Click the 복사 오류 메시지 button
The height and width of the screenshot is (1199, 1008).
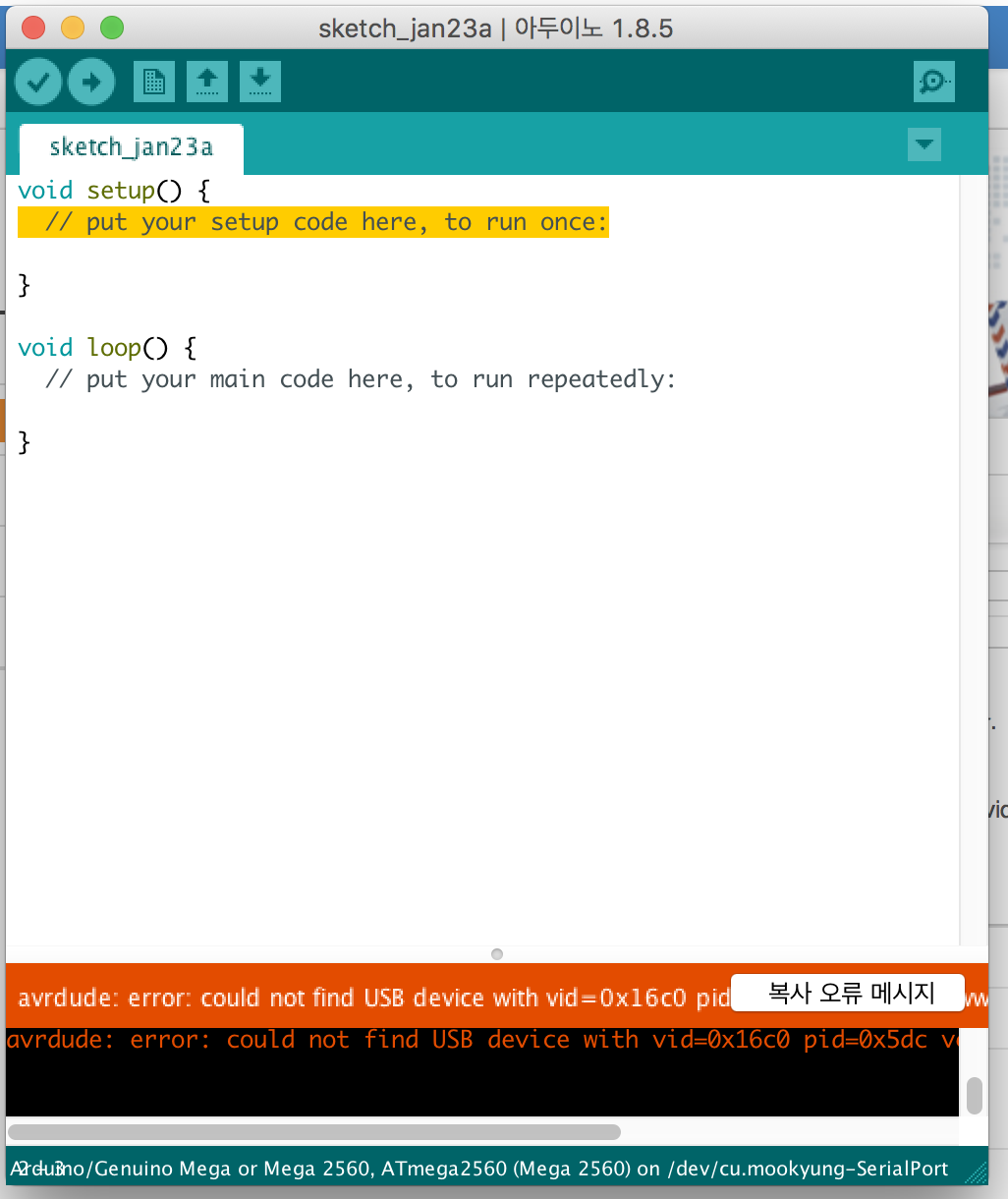[849, 993]
